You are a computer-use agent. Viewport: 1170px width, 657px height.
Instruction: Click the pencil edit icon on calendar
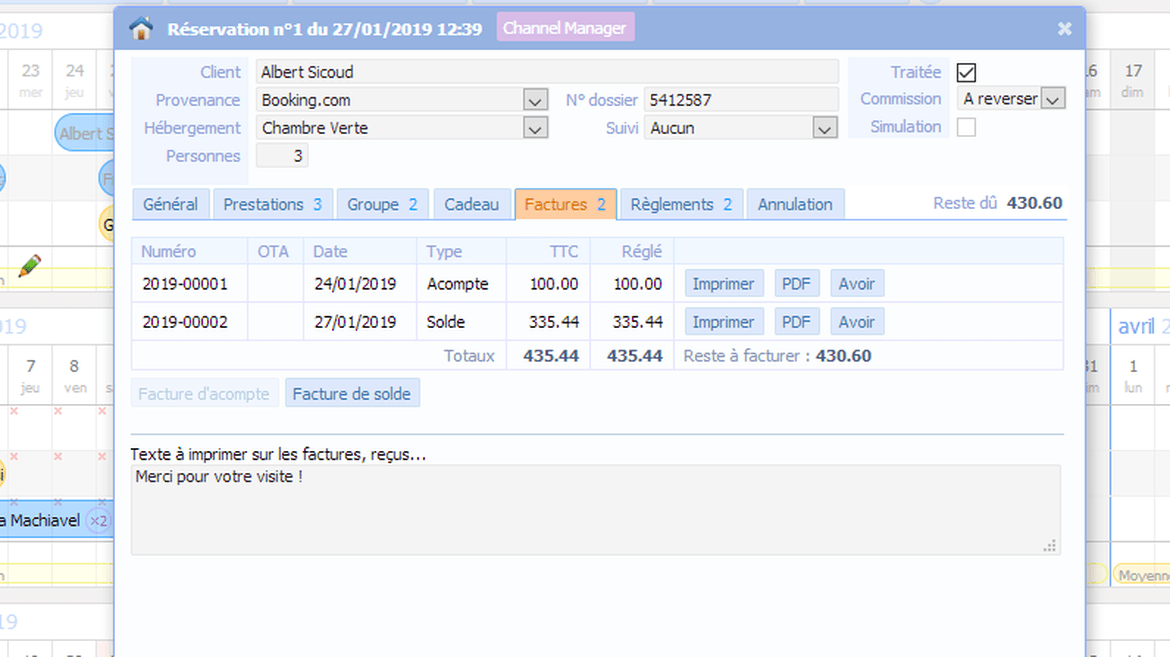(x=30, y=266)
